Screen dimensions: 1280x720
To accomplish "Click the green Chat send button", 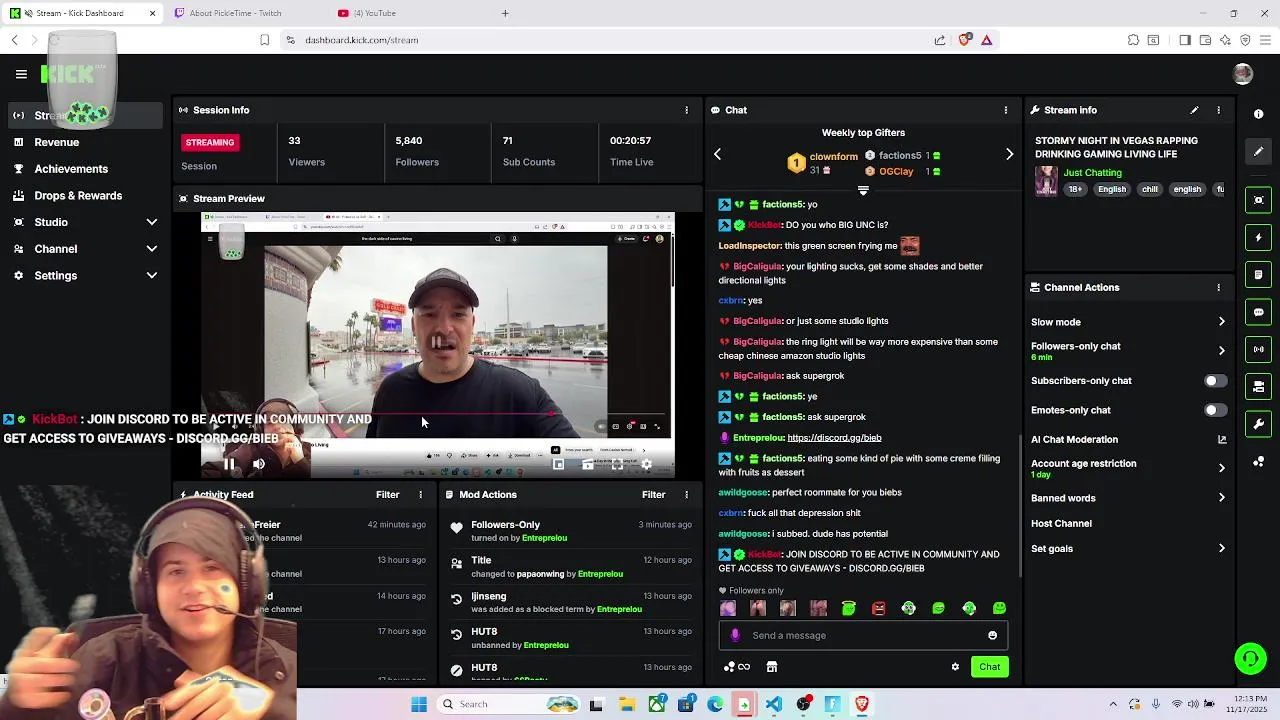I will tap(989, 667).
